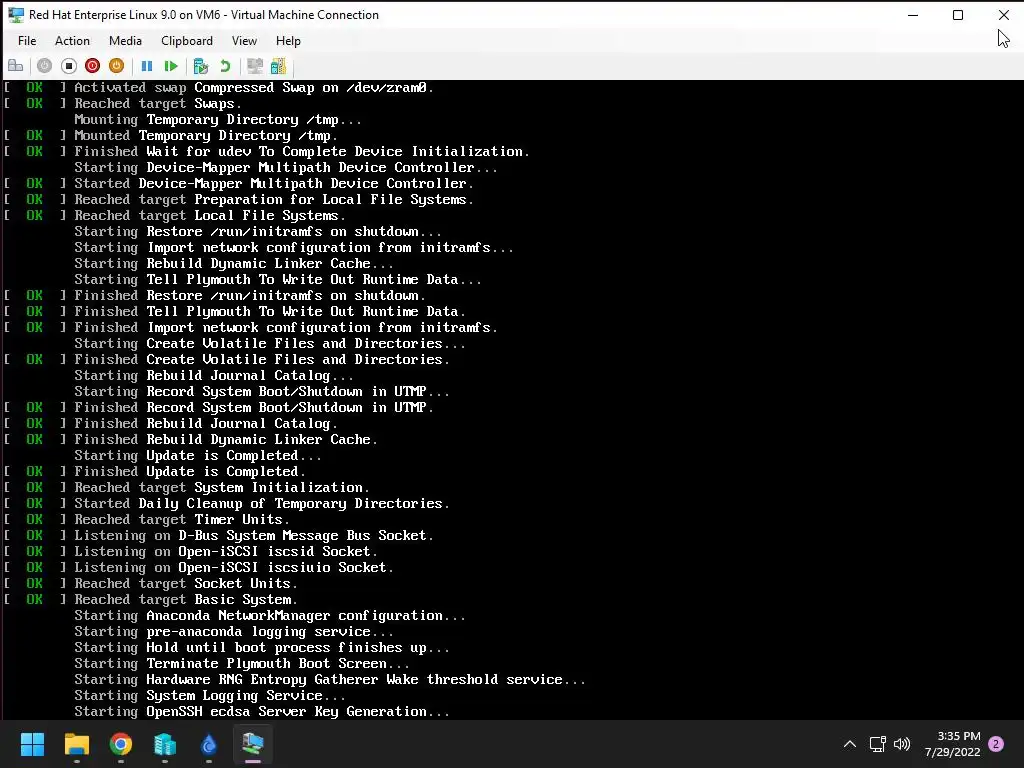Open the Media menu
Screen dimensions: 1024x768
click(x=125, y=40)
